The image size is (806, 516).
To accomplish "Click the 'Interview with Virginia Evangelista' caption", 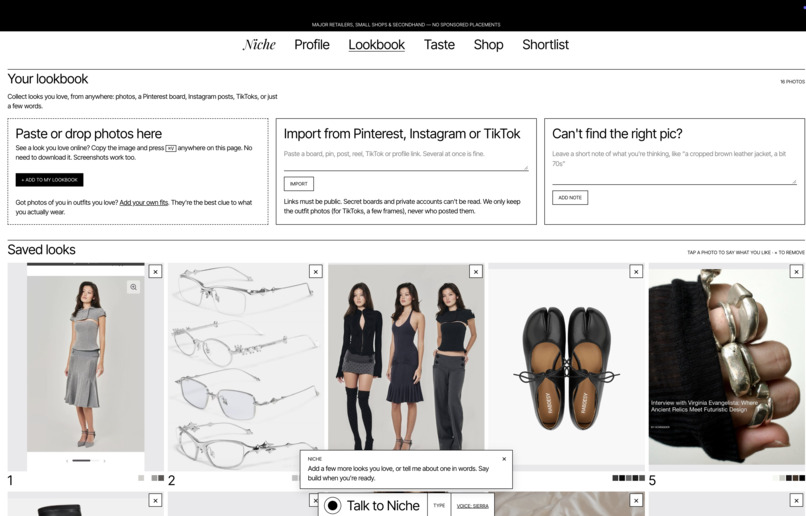I will point(705,406).
